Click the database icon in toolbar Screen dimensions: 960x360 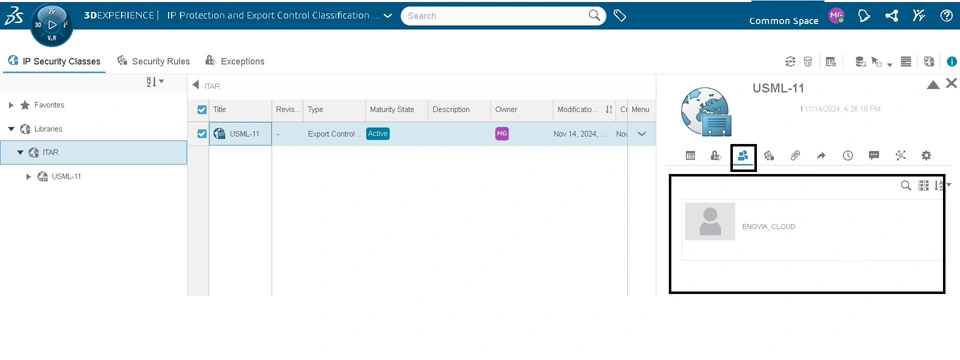pyautogui.click(x=860, y=61)
